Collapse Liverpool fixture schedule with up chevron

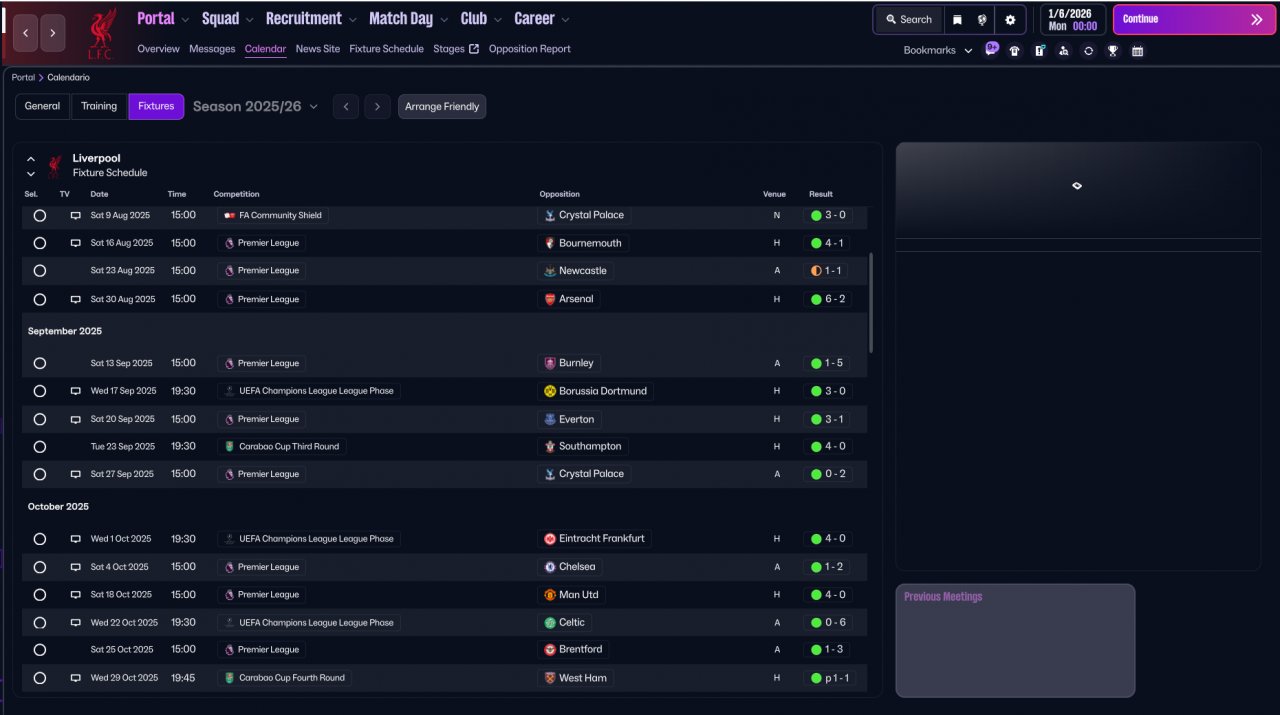31,159
